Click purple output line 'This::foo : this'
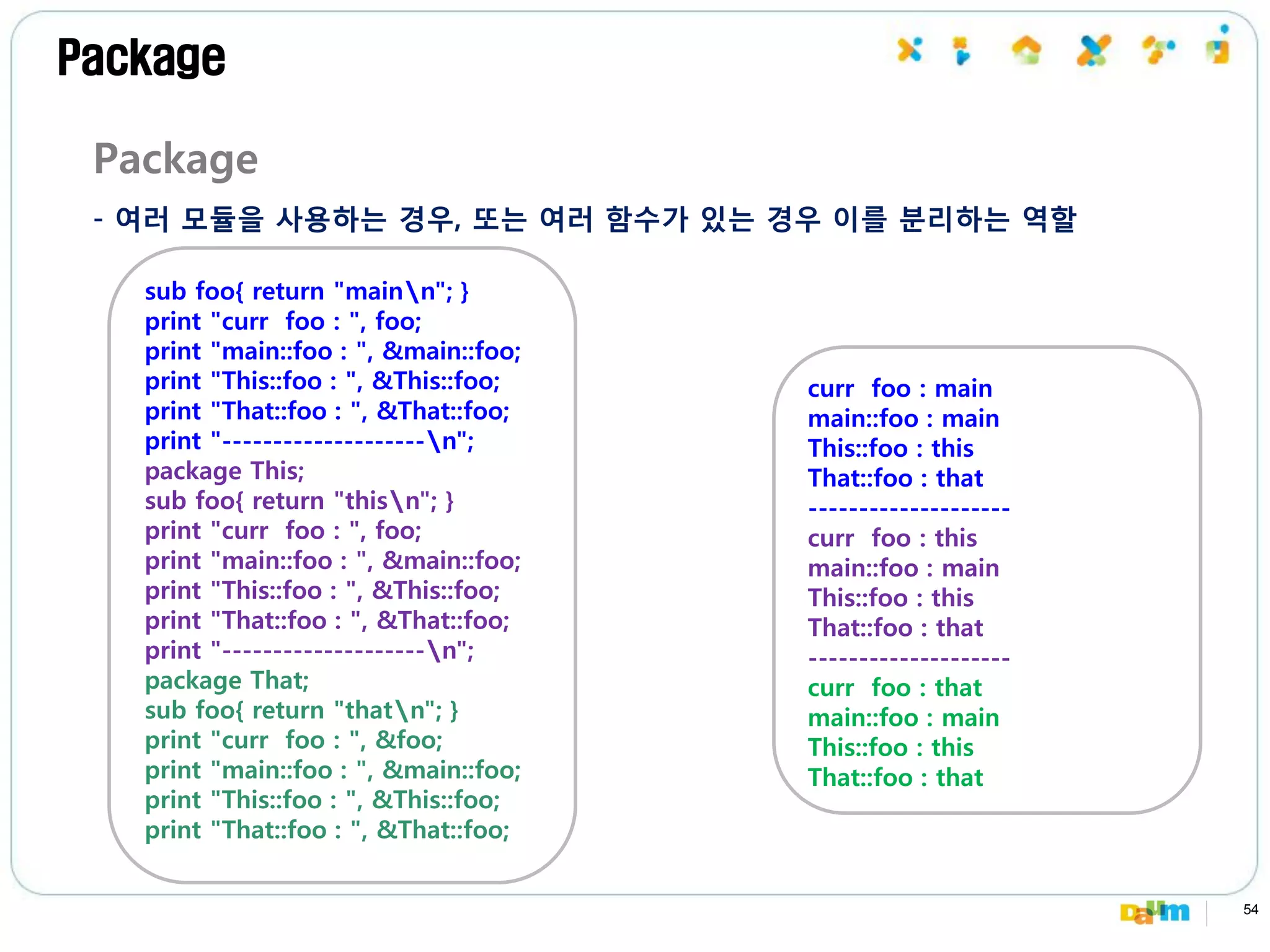 890,598
